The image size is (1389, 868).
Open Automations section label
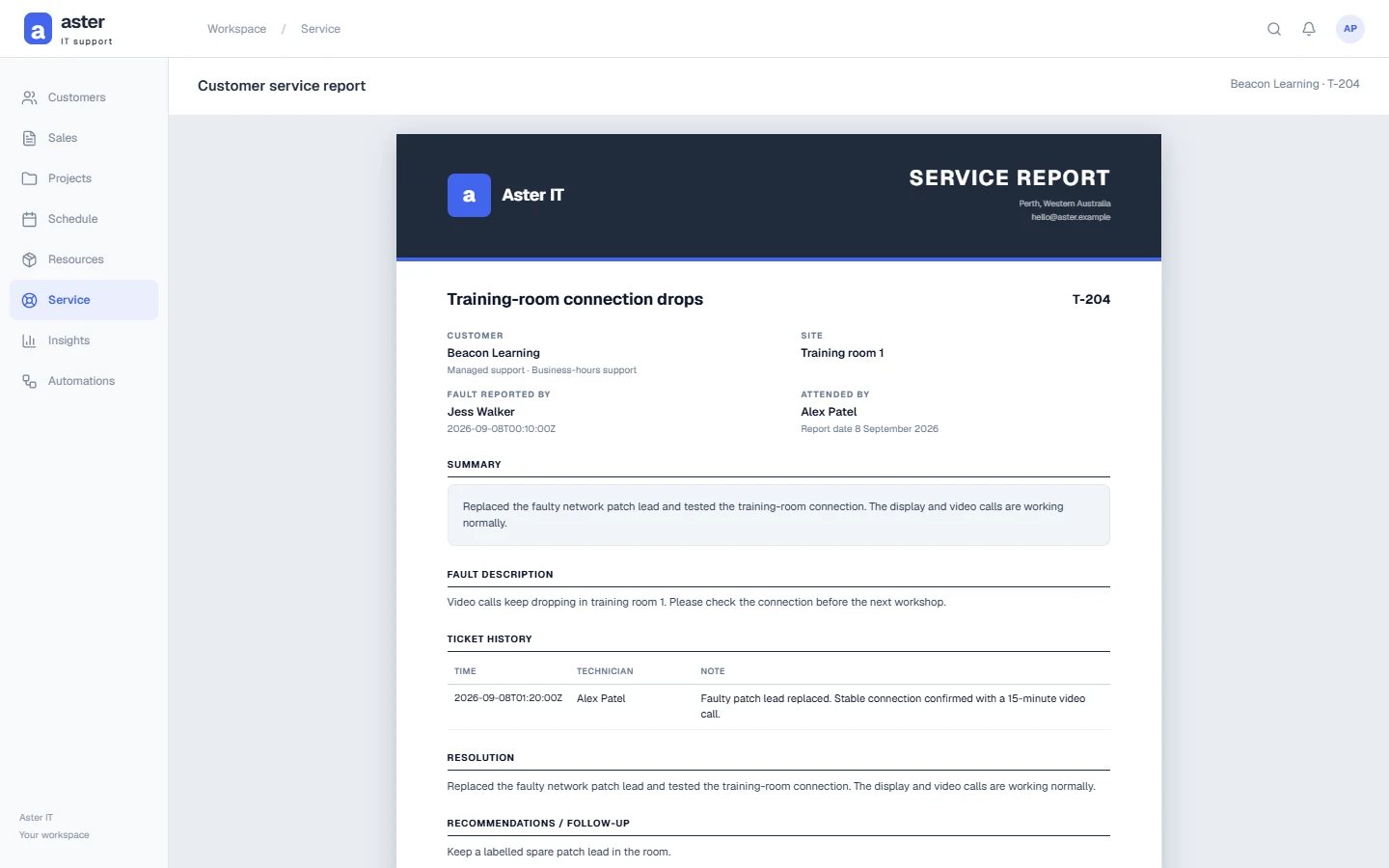pos(81,381)
